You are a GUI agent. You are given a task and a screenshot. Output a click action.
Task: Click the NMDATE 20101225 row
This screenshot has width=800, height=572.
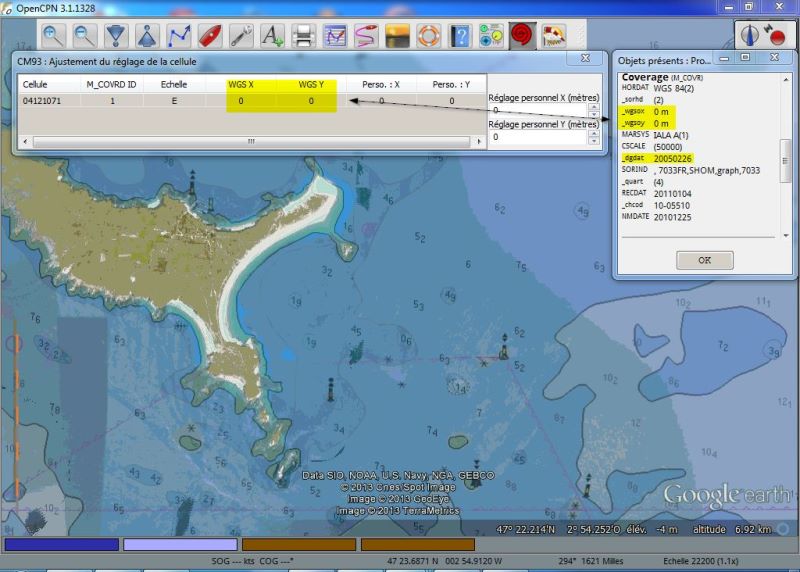click(657, 217)
